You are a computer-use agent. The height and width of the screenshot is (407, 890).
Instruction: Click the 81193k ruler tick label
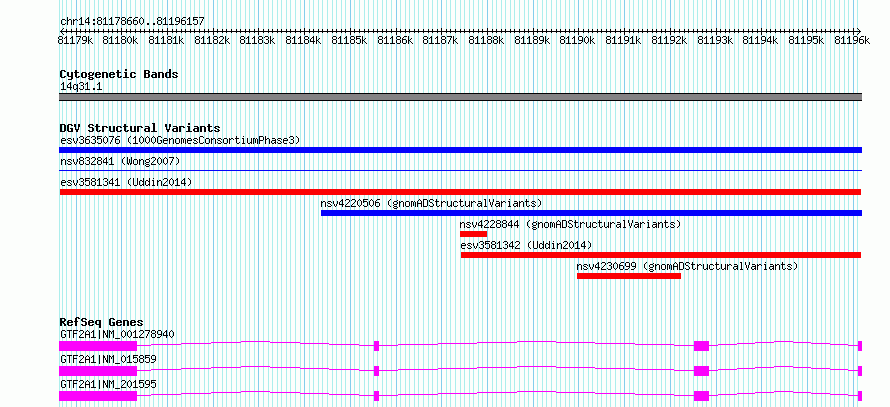(715, 40)
